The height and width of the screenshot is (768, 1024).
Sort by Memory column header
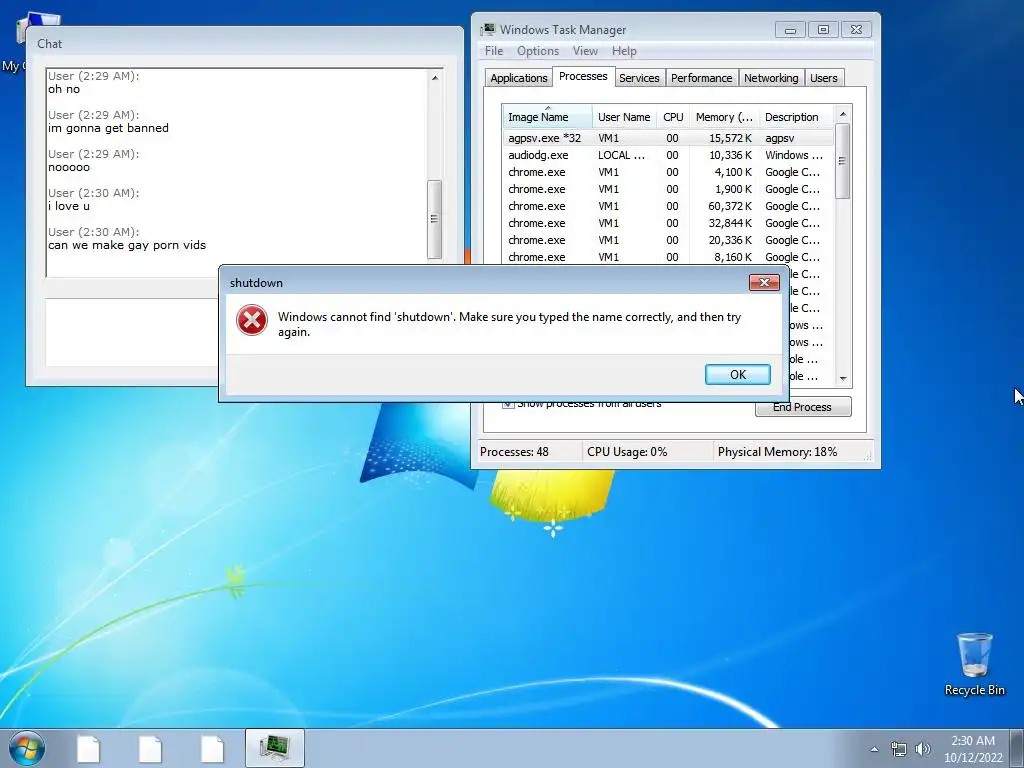(x=724, y=117)
